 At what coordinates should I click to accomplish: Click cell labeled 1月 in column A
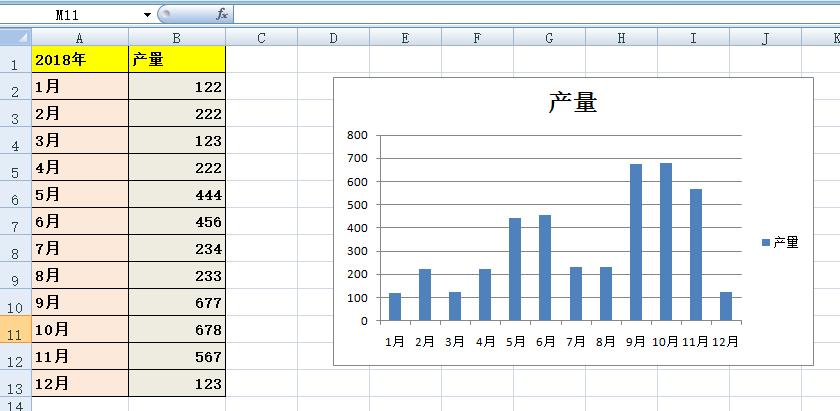(80, 86)
